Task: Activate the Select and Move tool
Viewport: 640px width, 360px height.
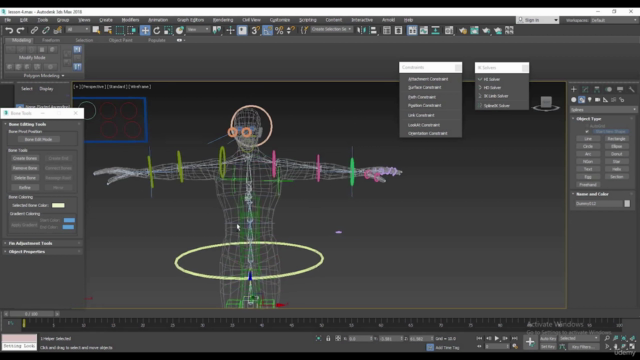Action: coord(145,30)
